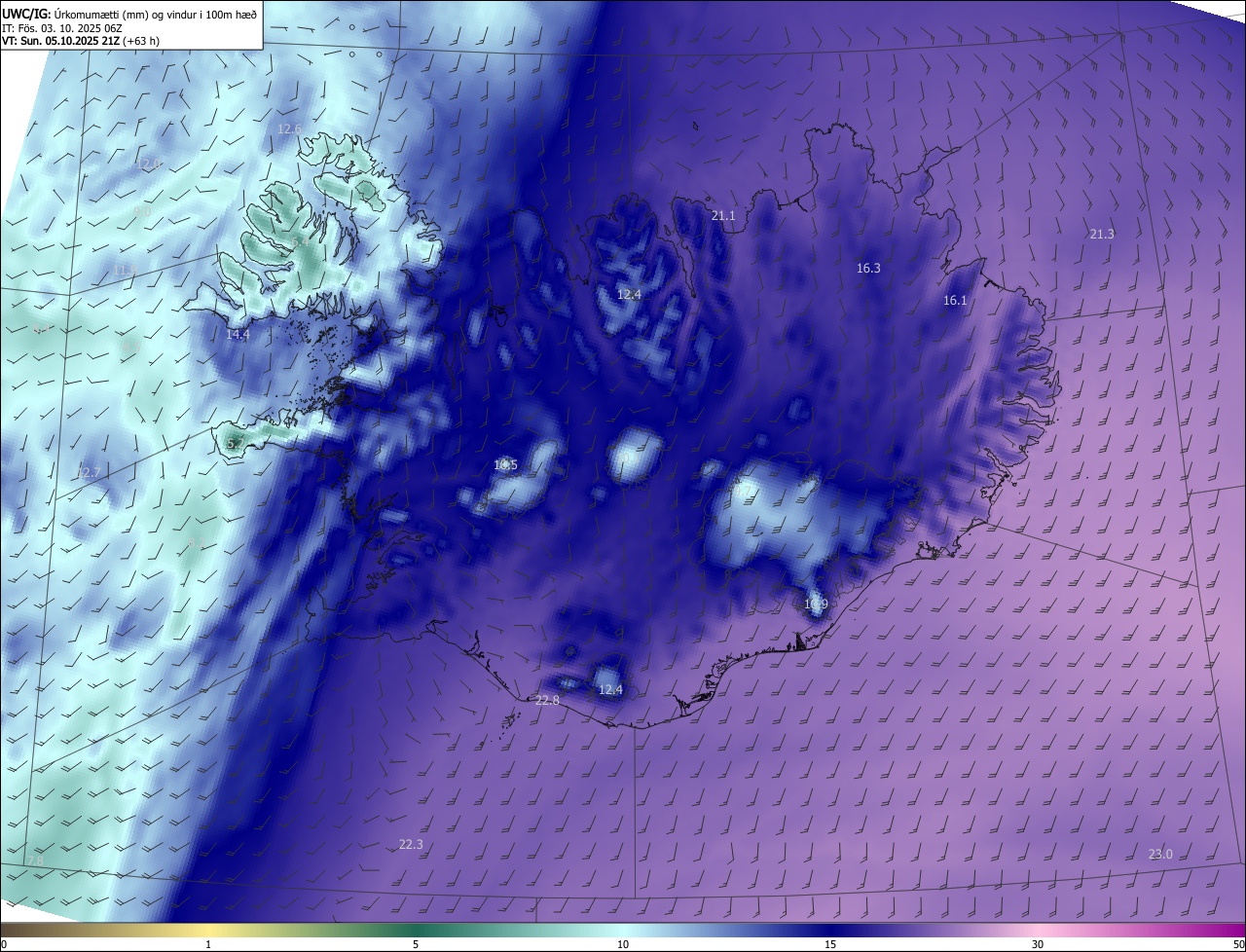Click the 'VT: Sun. 05.10.2025 21Z' valid-time text

pos(60,41)
